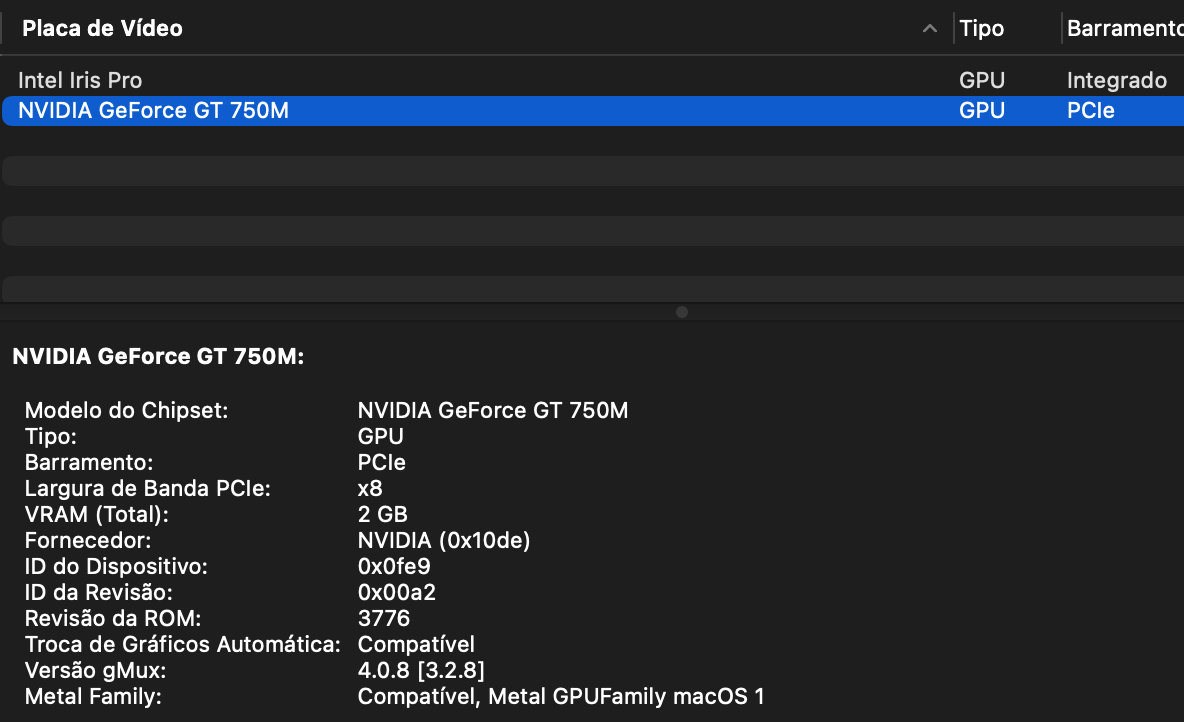Click the bold NVIDIA GeForce GT 750M details heading
Screen dimensions: 1184x722
pos(158,357)
